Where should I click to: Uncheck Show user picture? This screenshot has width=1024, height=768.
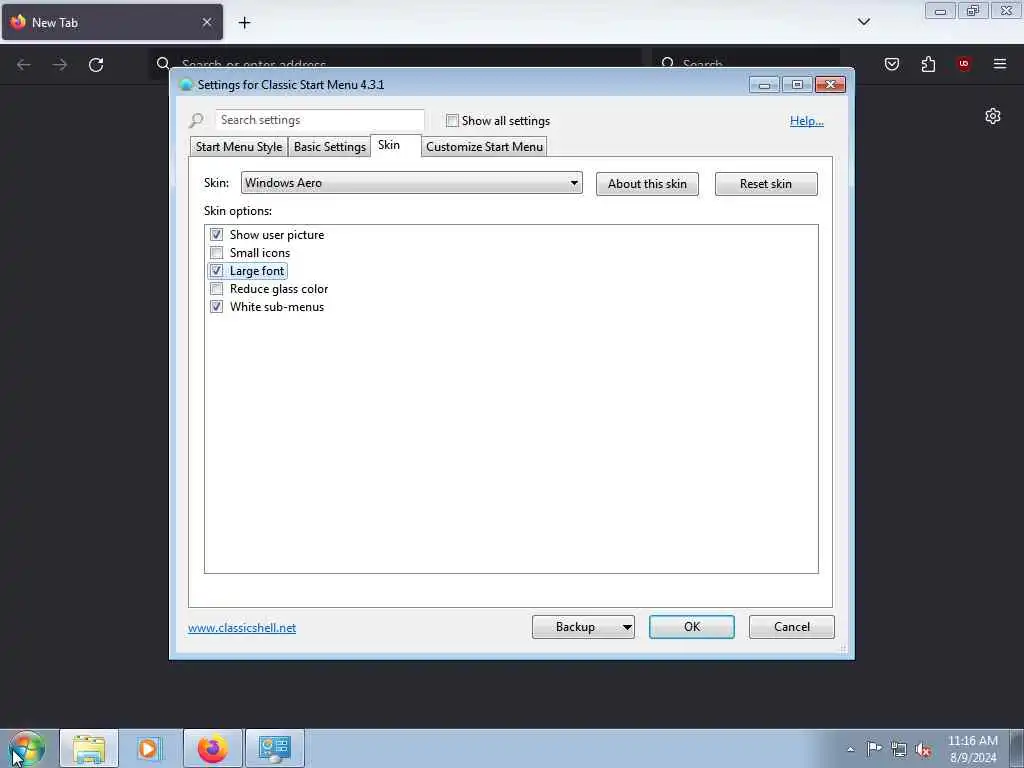pos(216,234)
